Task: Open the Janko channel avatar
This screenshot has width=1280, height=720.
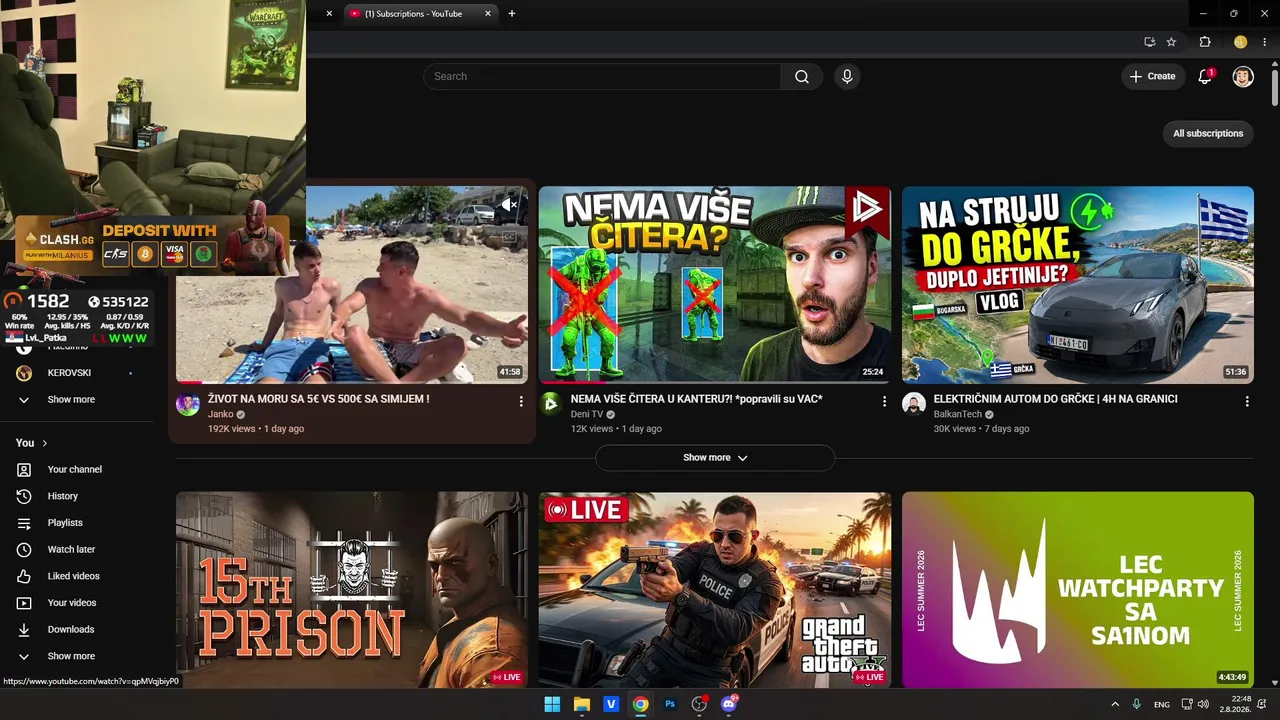Action: click(188, 403)
